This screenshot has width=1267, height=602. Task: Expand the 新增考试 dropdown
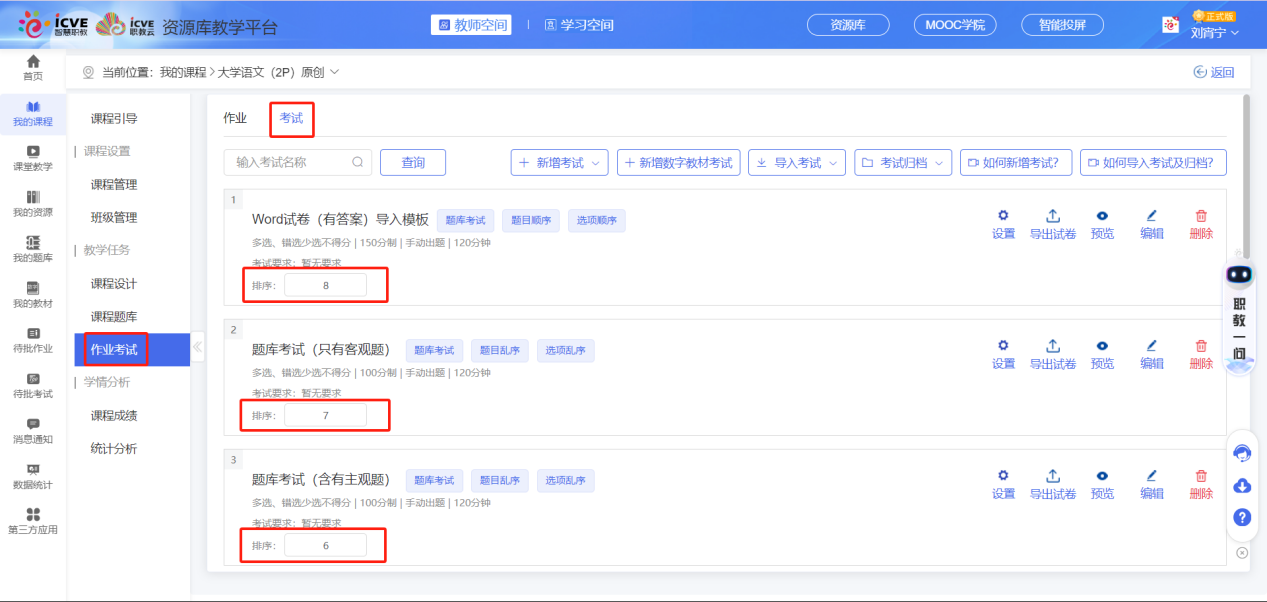pyautogui.click(x=559, y=163)
